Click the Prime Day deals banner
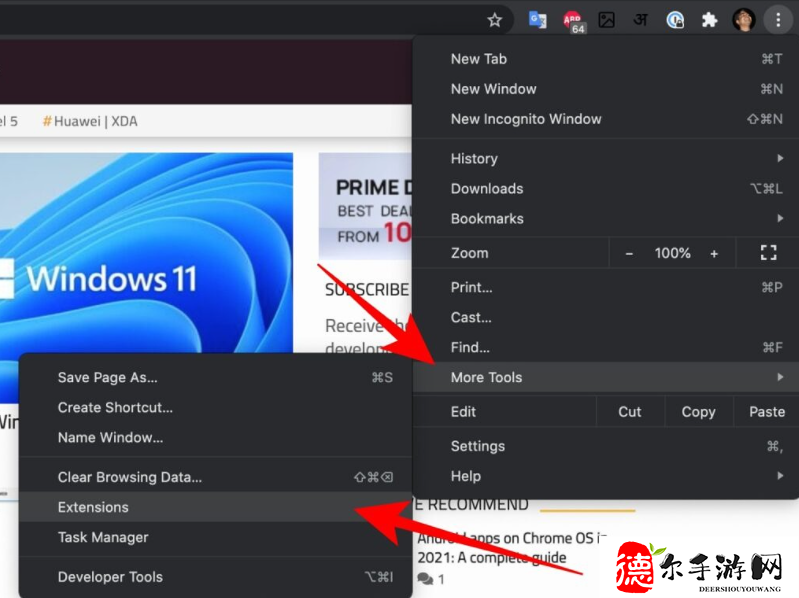The height and width of the screenshot is (598, 799). click(x=365, y=206)
